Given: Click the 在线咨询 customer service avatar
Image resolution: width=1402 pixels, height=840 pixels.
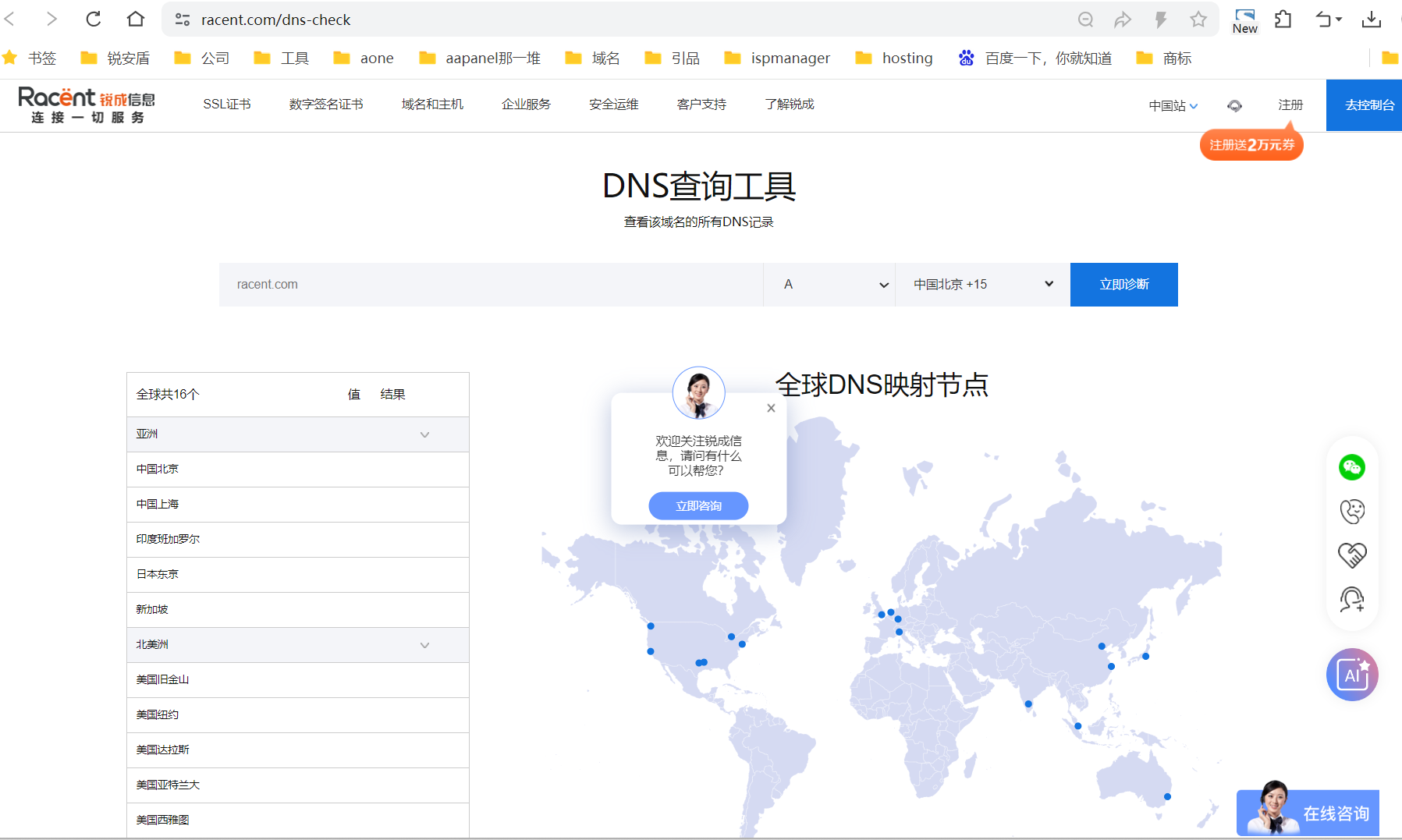Looking at the screenshot, I should [1271, 811].
